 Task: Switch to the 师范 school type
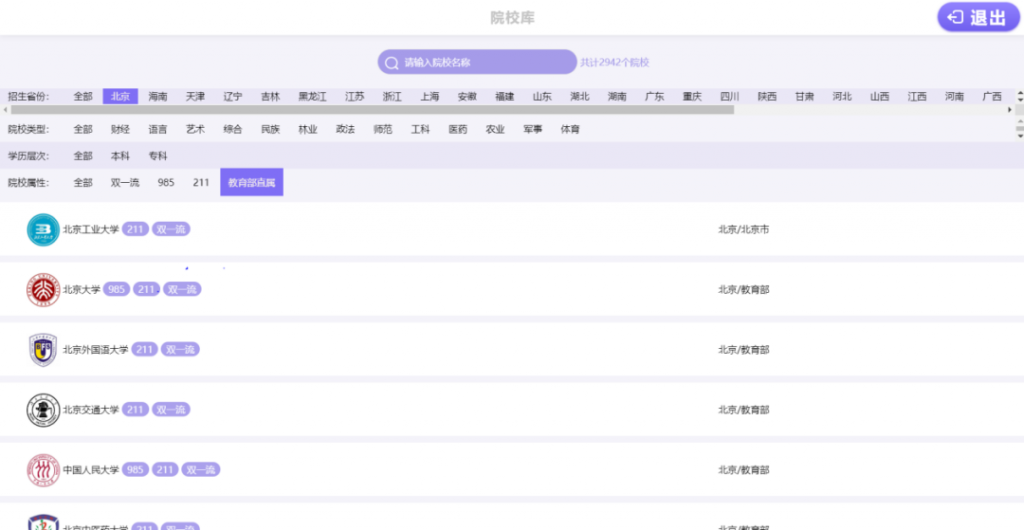(383, 129)
